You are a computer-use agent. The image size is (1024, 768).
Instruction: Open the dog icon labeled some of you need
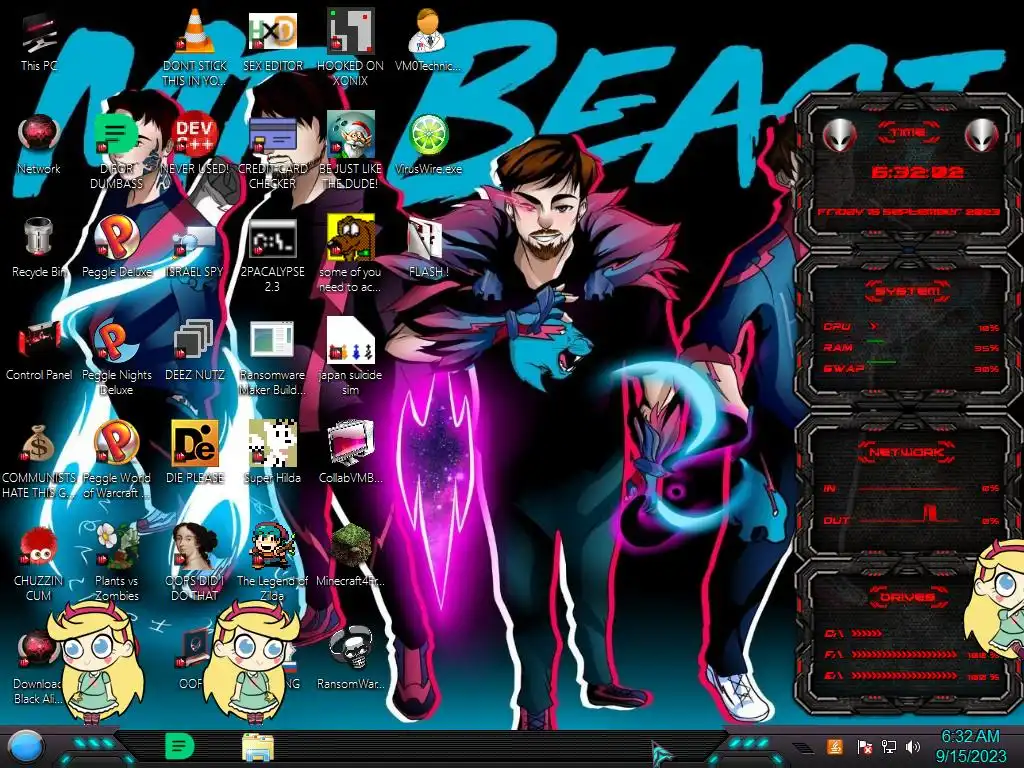point(350,255)
